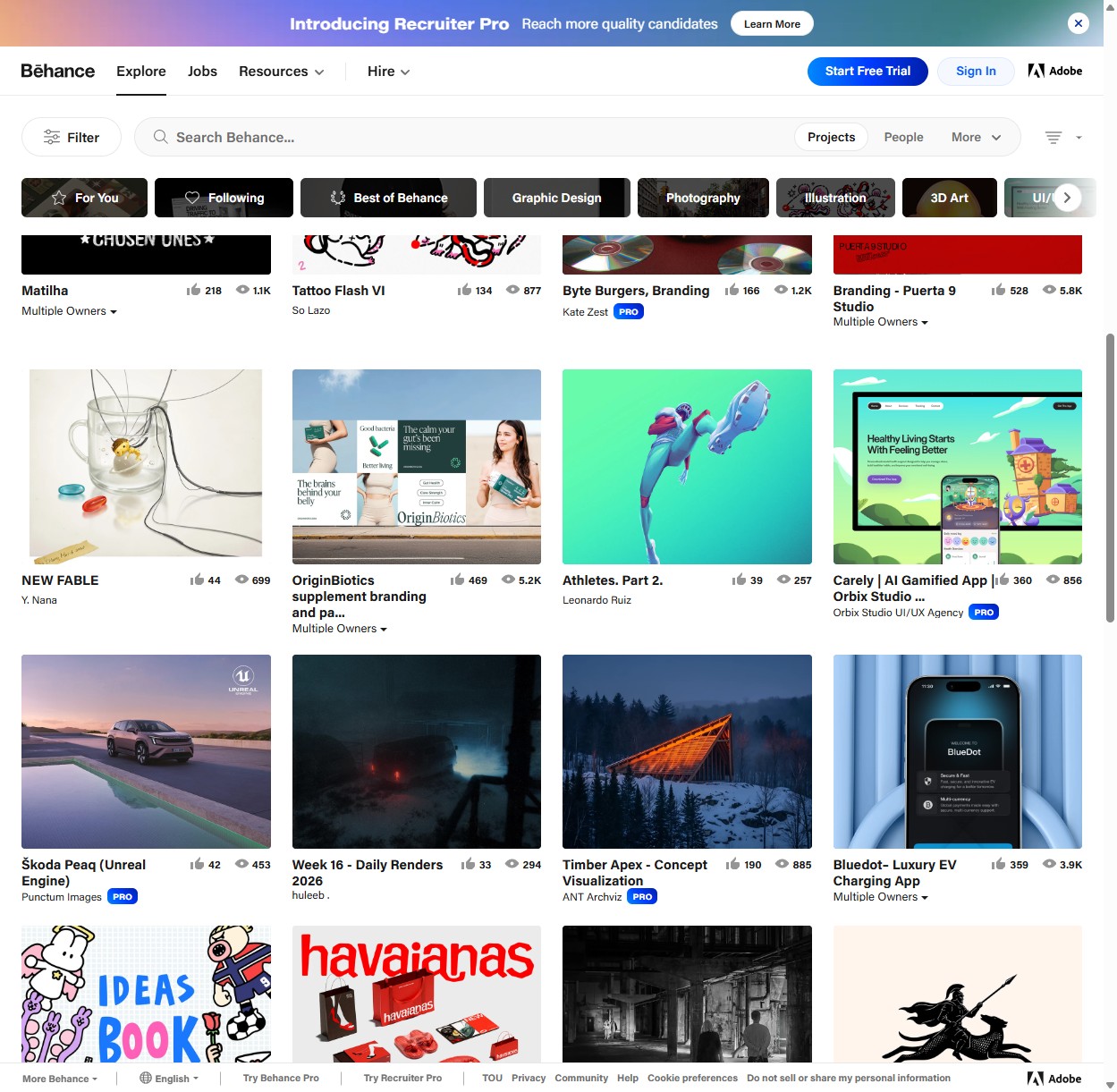This screenshot has height=1092, width=1117.
Task: Expand the Resources menu
Action: pos(282,72)
